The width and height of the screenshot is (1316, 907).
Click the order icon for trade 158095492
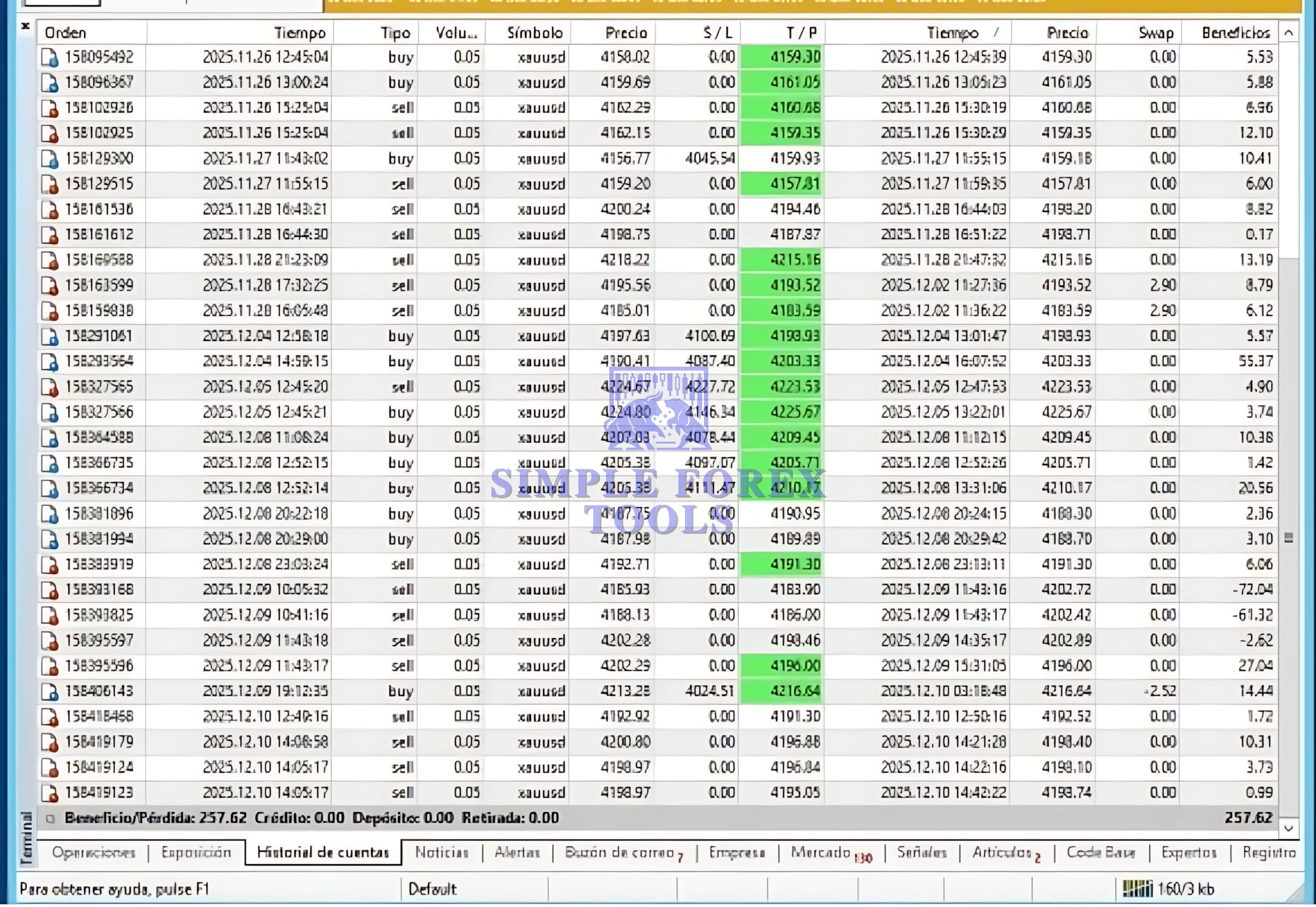[49, 57]
